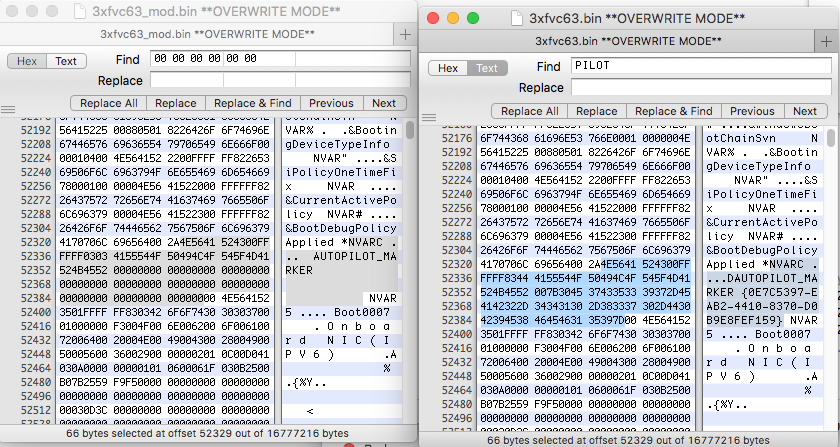
Task: Click Replace field in 3xfvc63.bin window
Action: coord(701,87)
